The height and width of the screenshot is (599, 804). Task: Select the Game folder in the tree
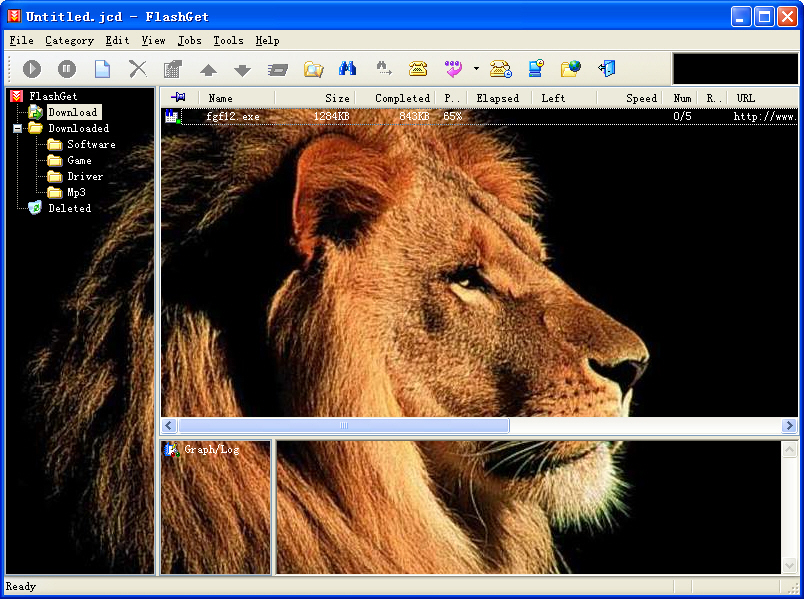[x=79, y=160]
